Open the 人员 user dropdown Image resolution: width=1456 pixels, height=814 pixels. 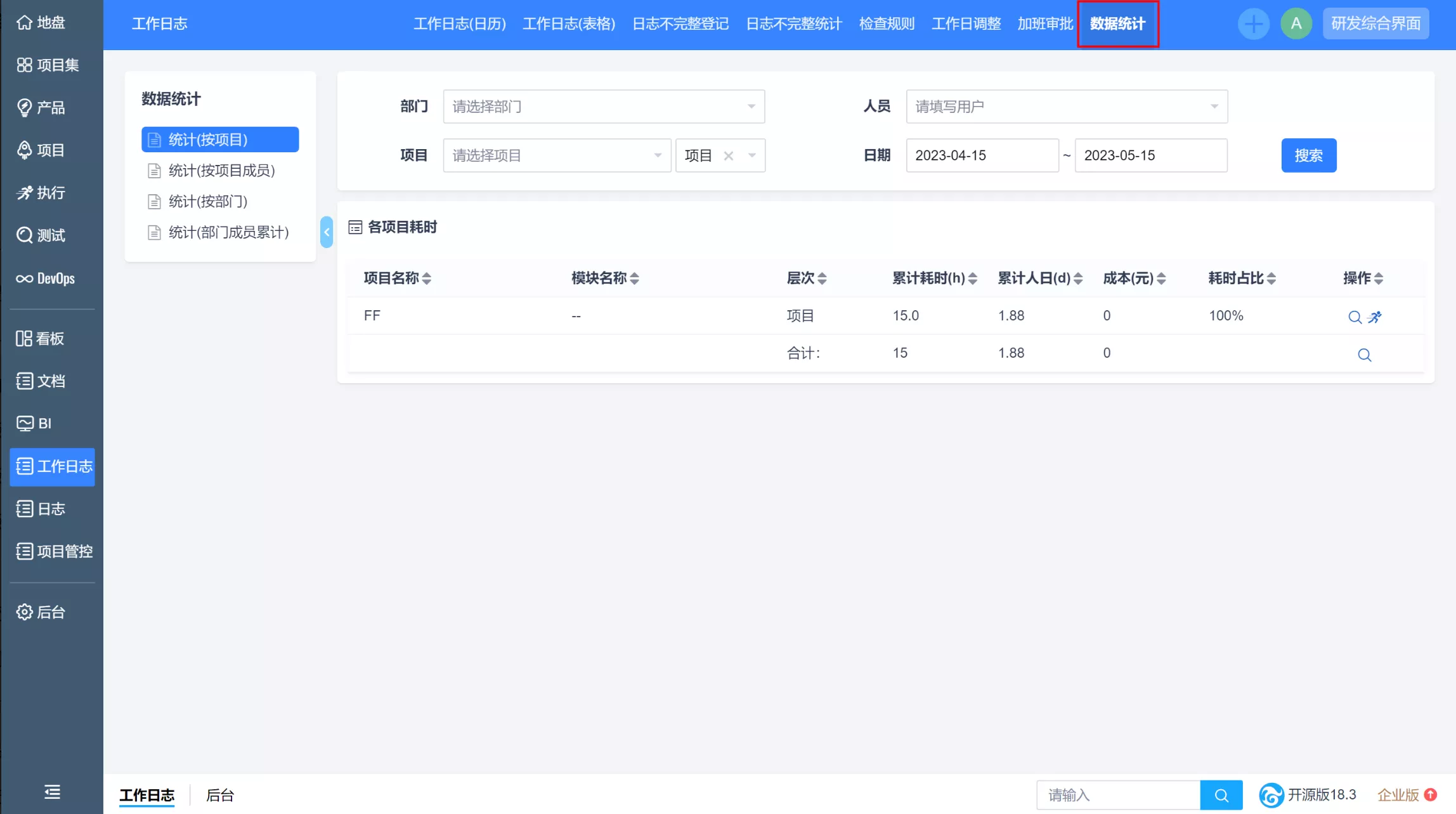[x=1067, y=107]
